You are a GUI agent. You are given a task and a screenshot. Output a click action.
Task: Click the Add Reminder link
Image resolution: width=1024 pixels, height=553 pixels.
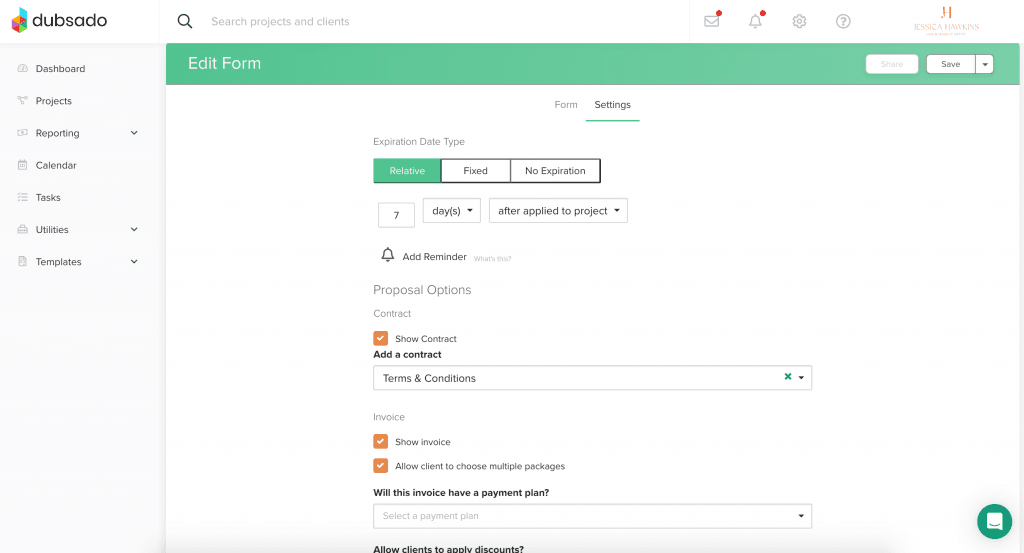[x=434, y=257]
